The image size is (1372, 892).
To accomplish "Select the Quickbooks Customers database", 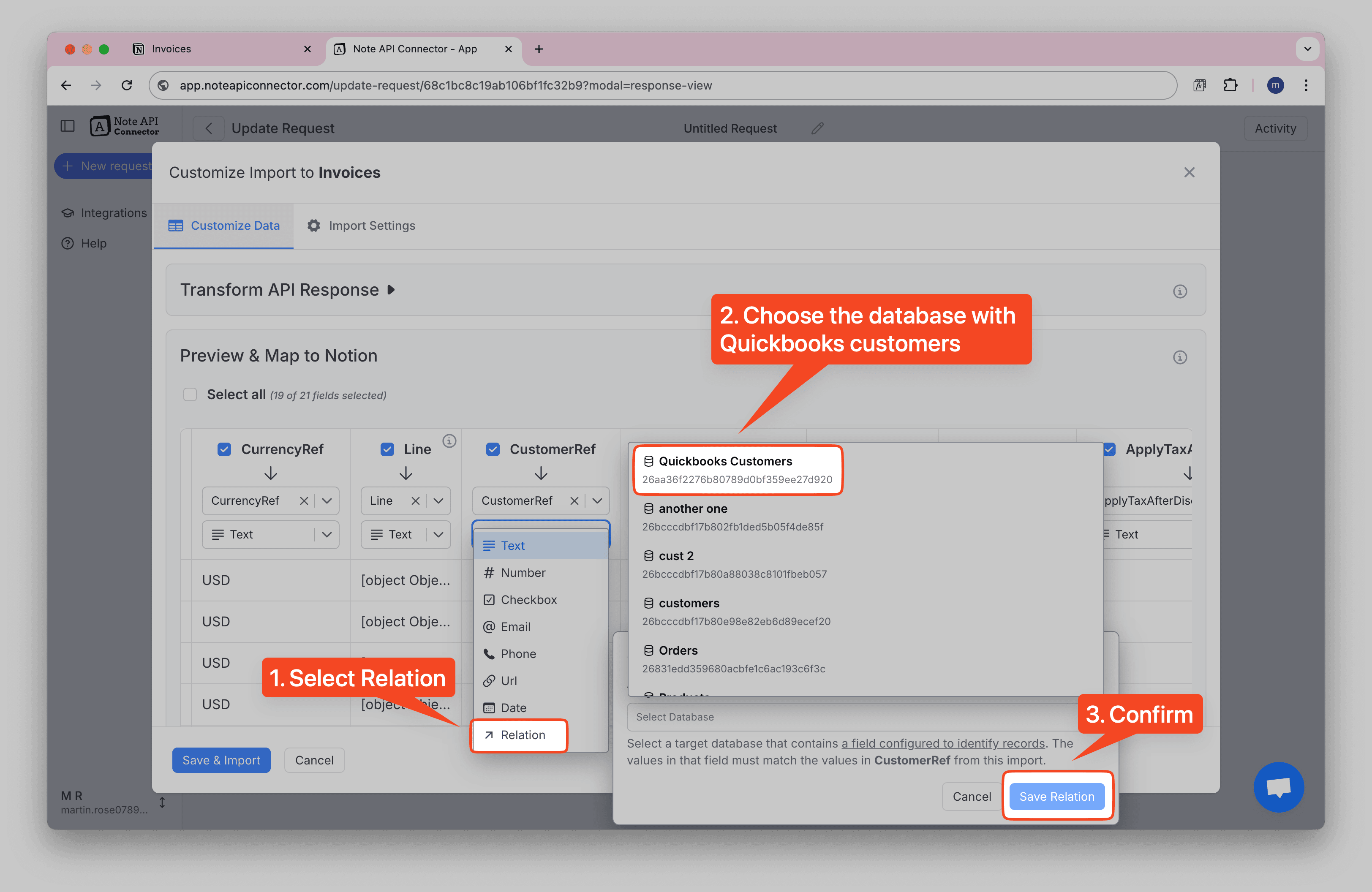I will click(738, 470).
